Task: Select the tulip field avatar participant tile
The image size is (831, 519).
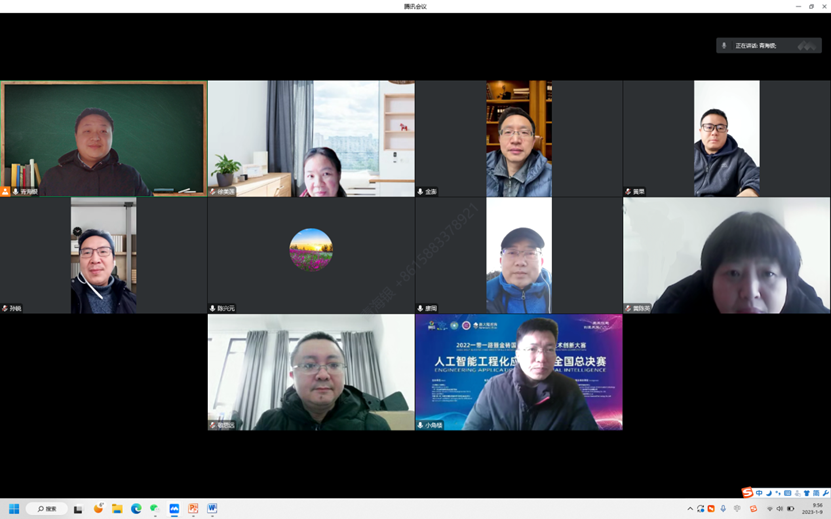Action: click(311, 255)
